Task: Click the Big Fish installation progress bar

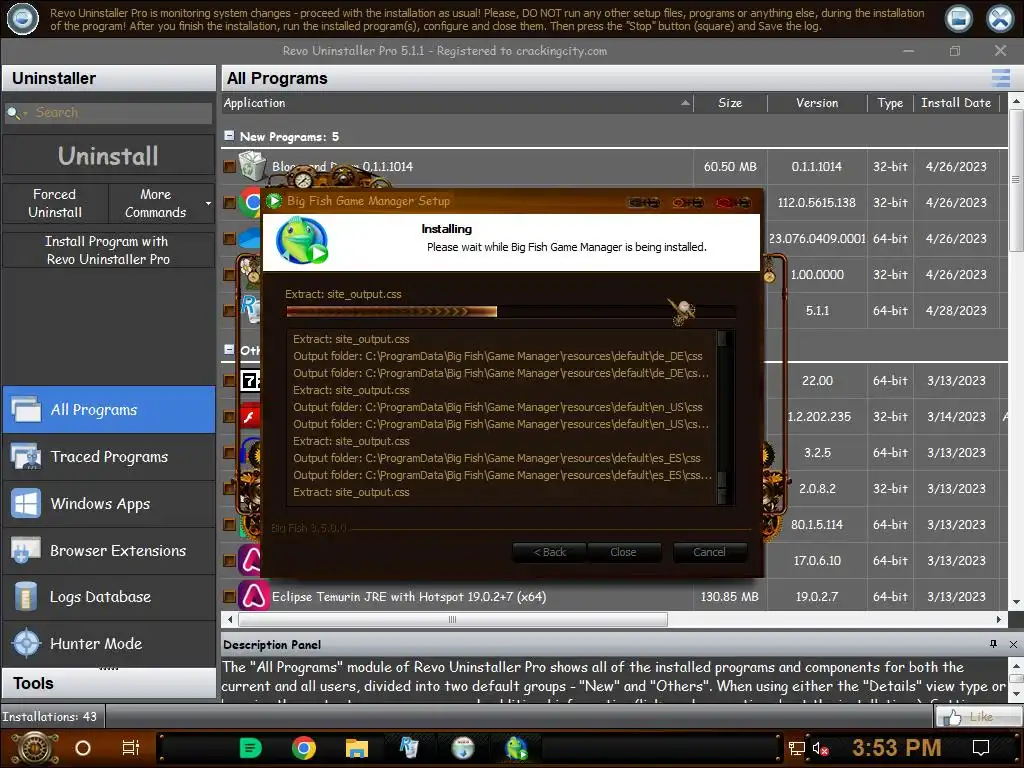Action: point(511,312)
